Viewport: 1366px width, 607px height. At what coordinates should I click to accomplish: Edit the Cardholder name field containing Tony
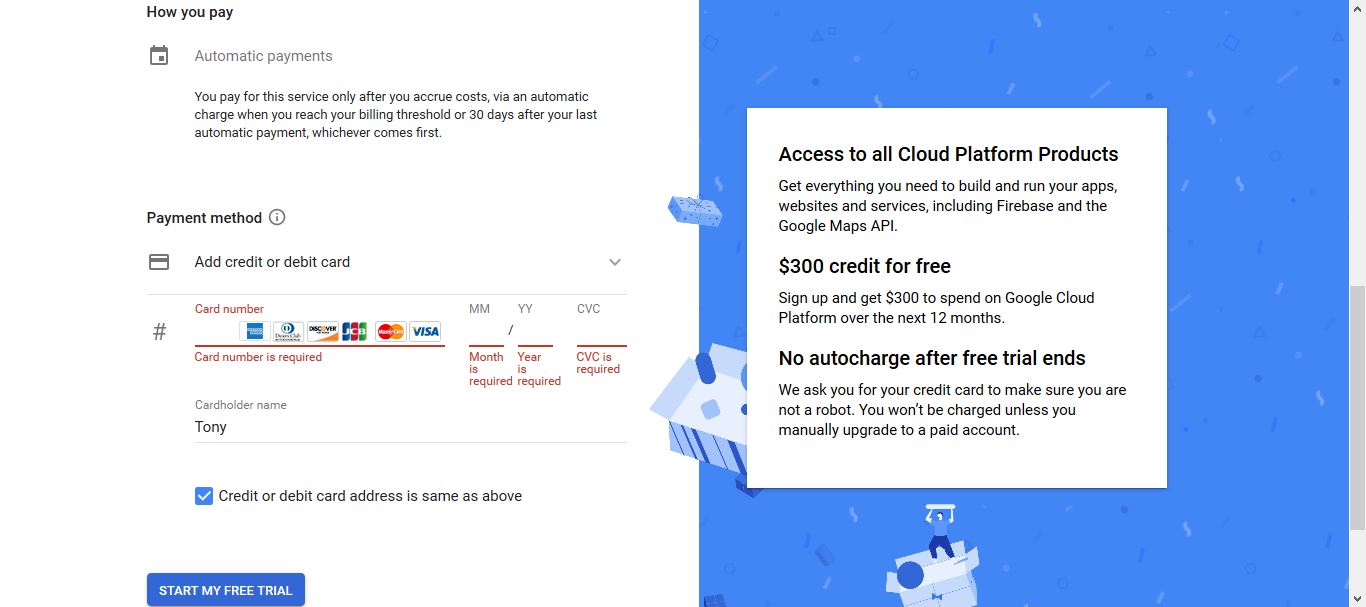[411, 427]
